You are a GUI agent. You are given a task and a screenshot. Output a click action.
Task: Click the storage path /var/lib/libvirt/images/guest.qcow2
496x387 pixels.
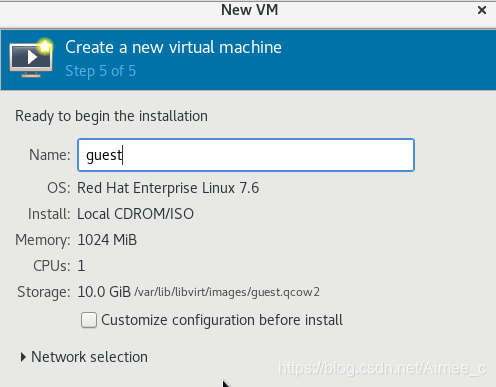click(x=227, y=292)
